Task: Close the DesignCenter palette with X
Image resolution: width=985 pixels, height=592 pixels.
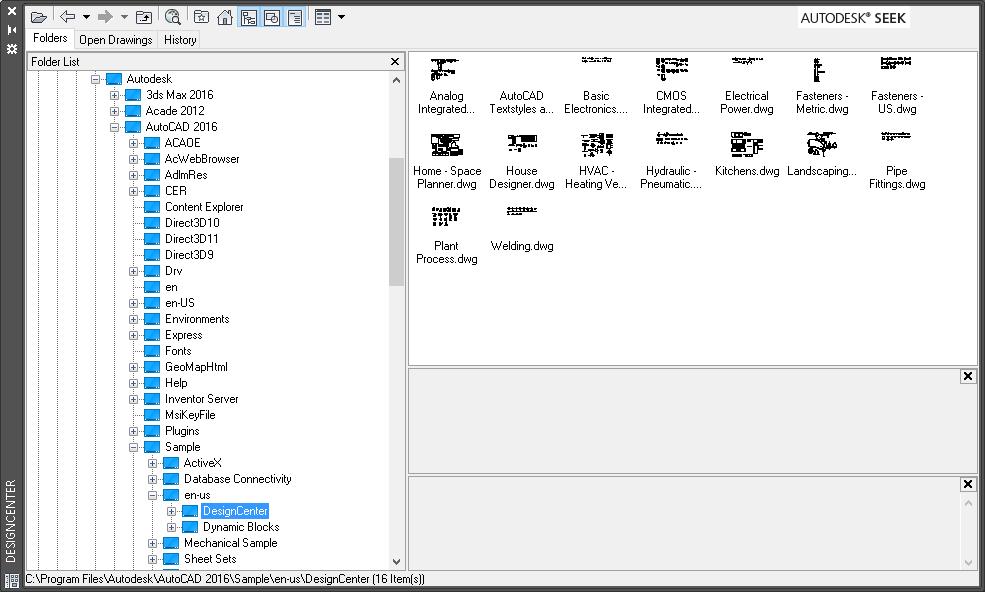Action: click(12, 11)
